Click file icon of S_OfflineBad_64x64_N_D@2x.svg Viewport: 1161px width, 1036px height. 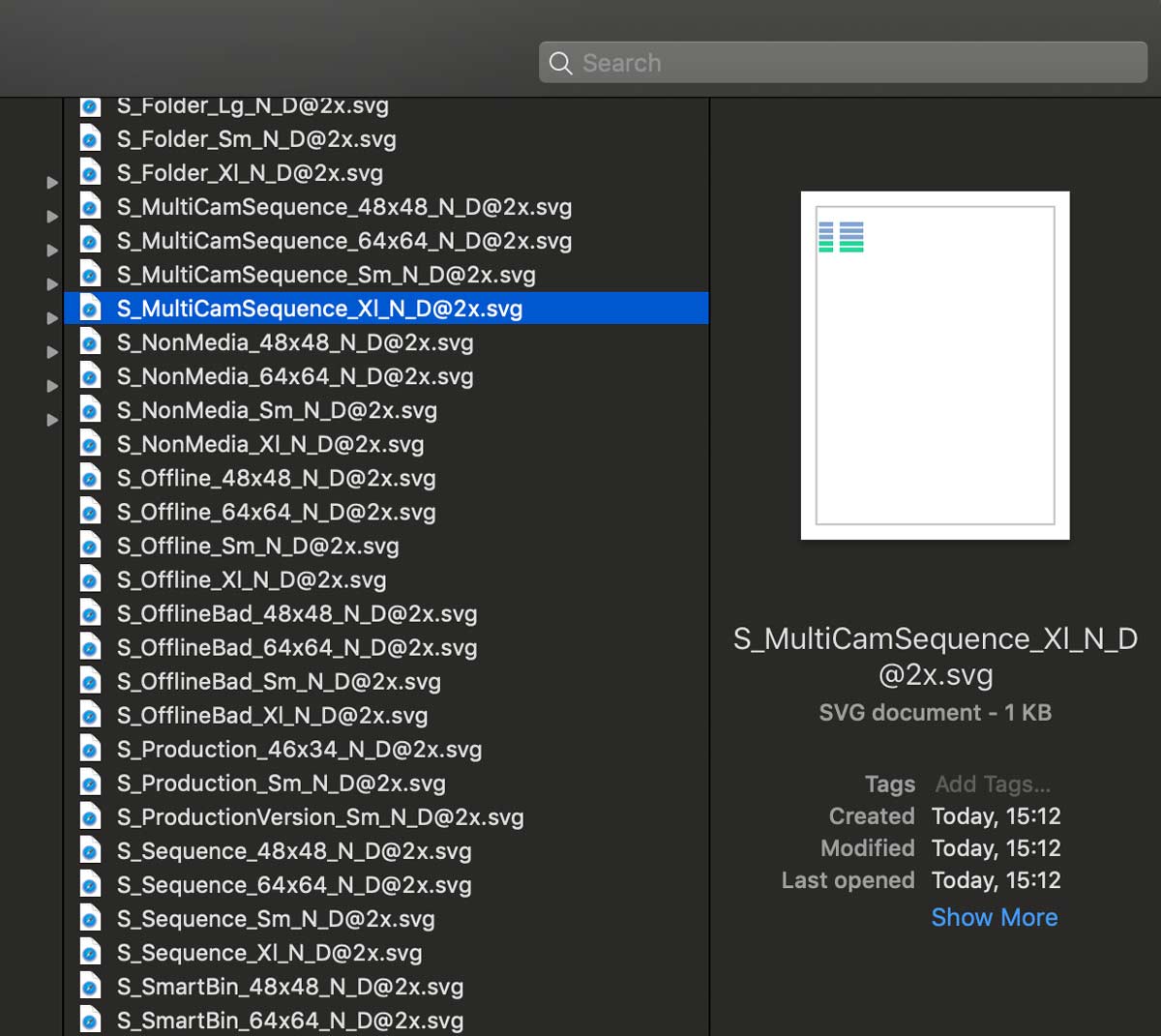click(90, 647)
